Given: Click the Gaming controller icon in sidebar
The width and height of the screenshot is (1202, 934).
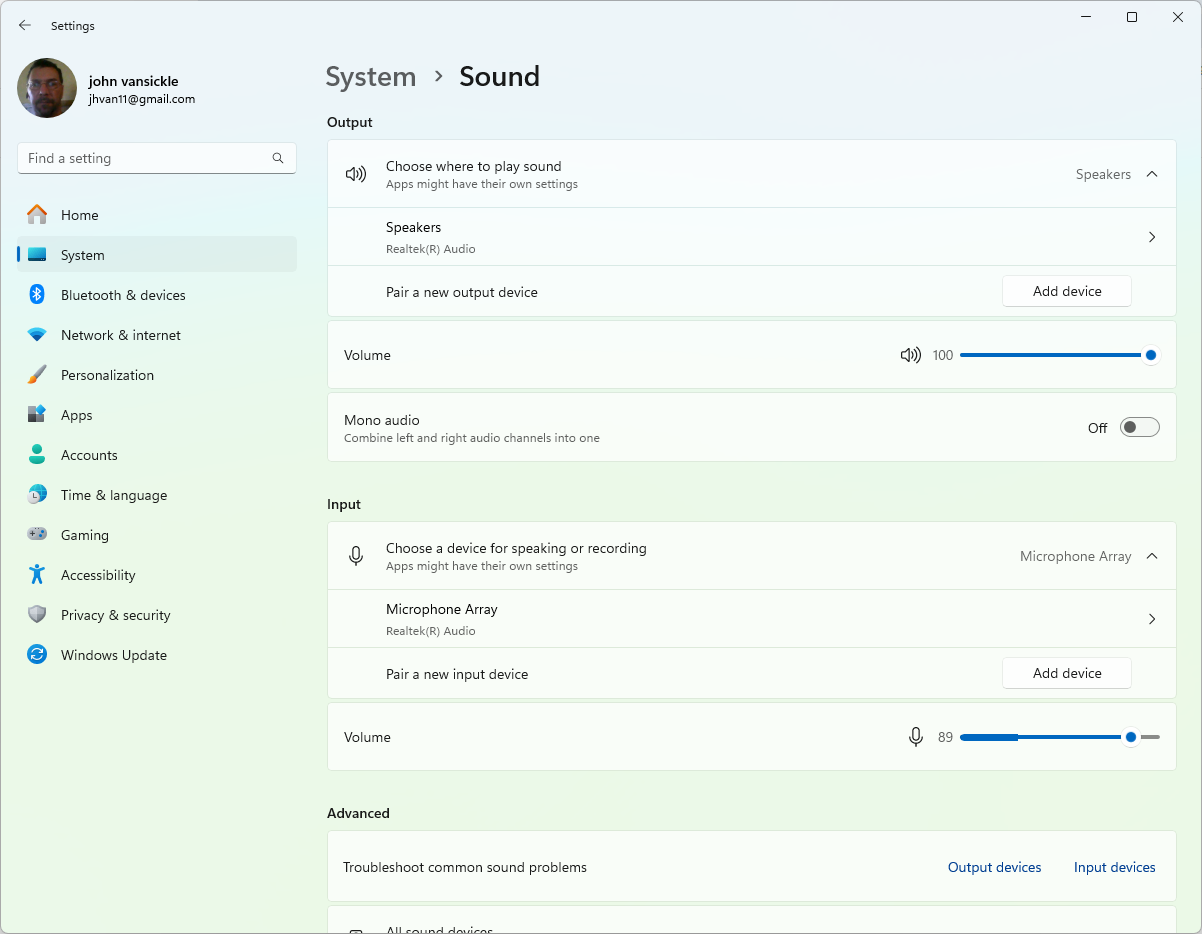Looking at the screenshot, I should pyautogui.click(x=37, y=534).
